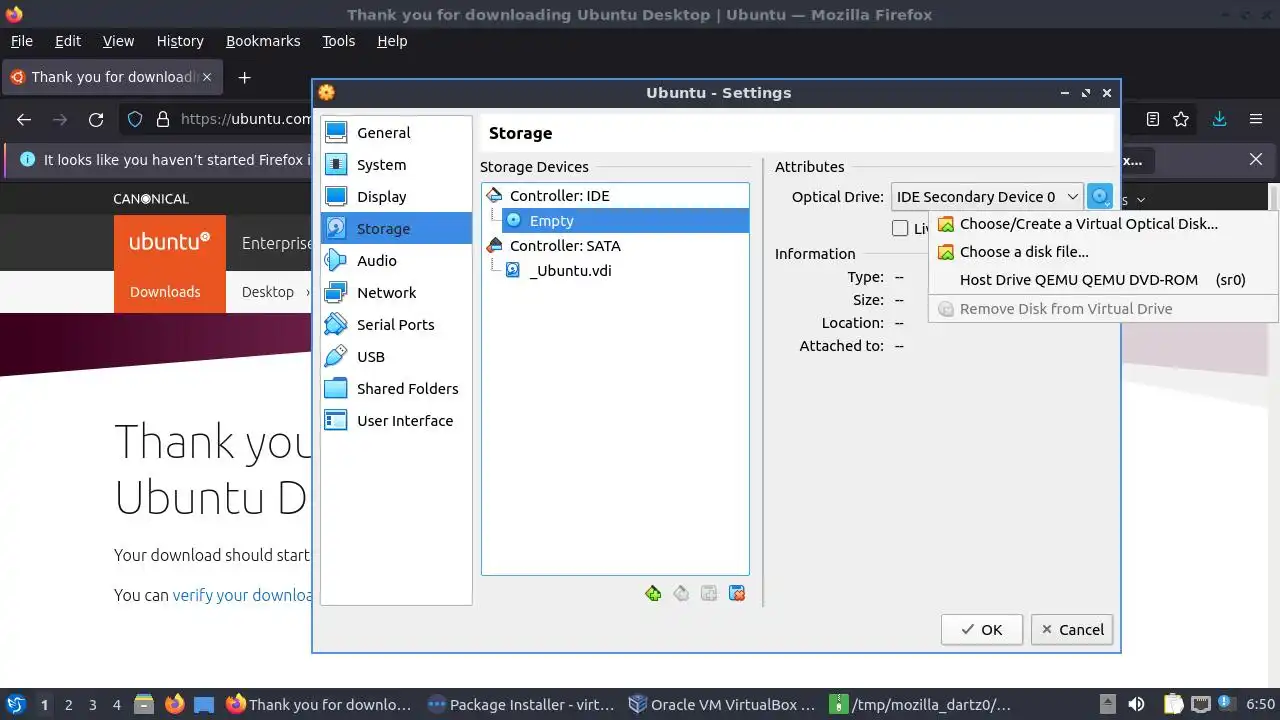Open the General settings category

[x=396, y=133]
